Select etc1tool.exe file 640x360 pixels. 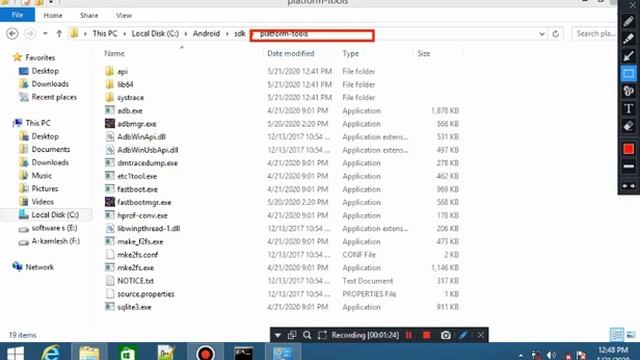(x=137, y=176)
